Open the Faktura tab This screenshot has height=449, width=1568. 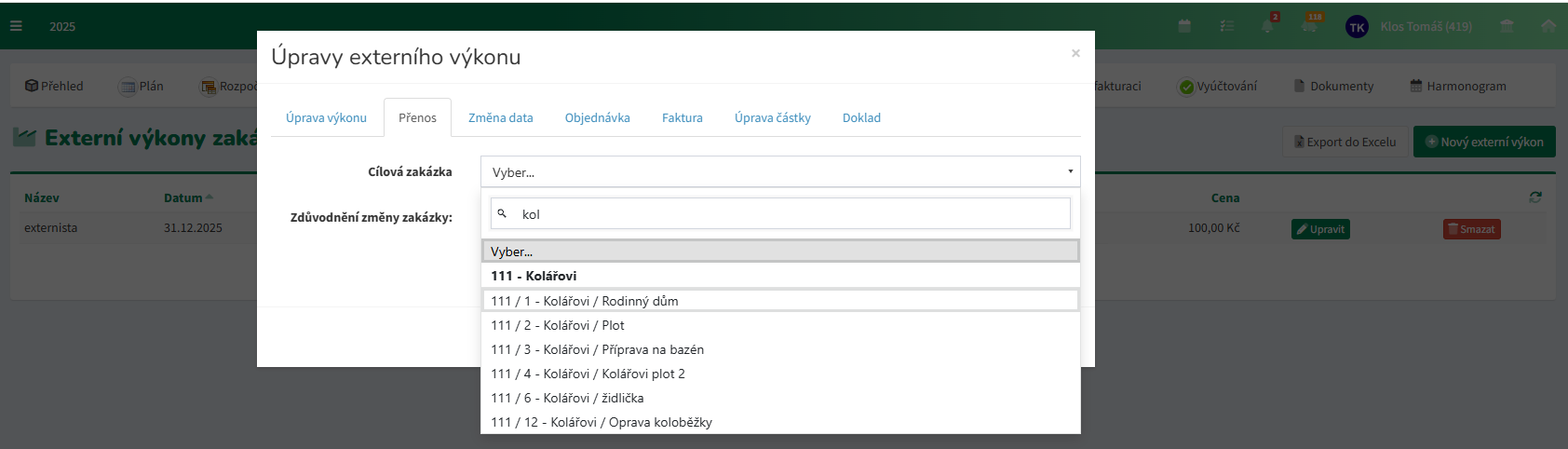pos(682,117)
